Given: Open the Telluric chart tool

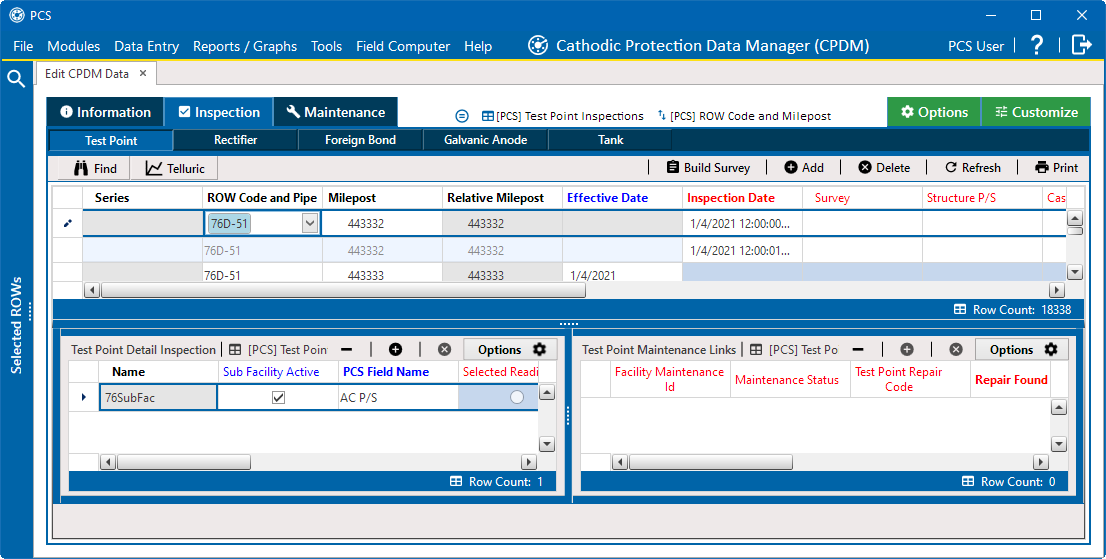Looking at the screenshot, I should tap(174, 168).
